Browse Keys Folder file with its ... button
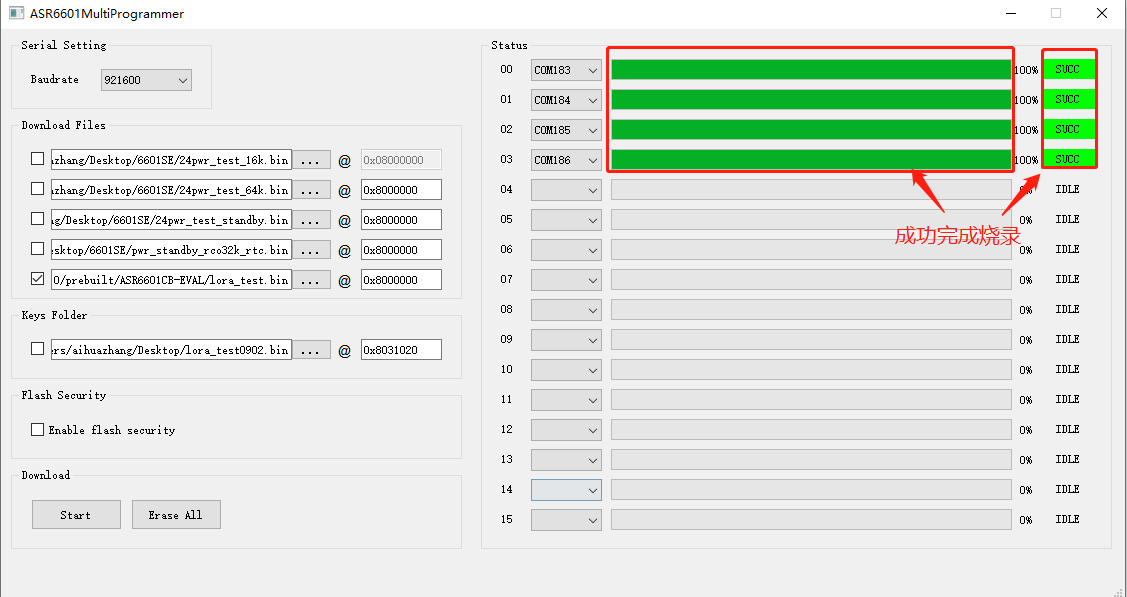The image size is (1127, 597). click(x=311, y=350)
